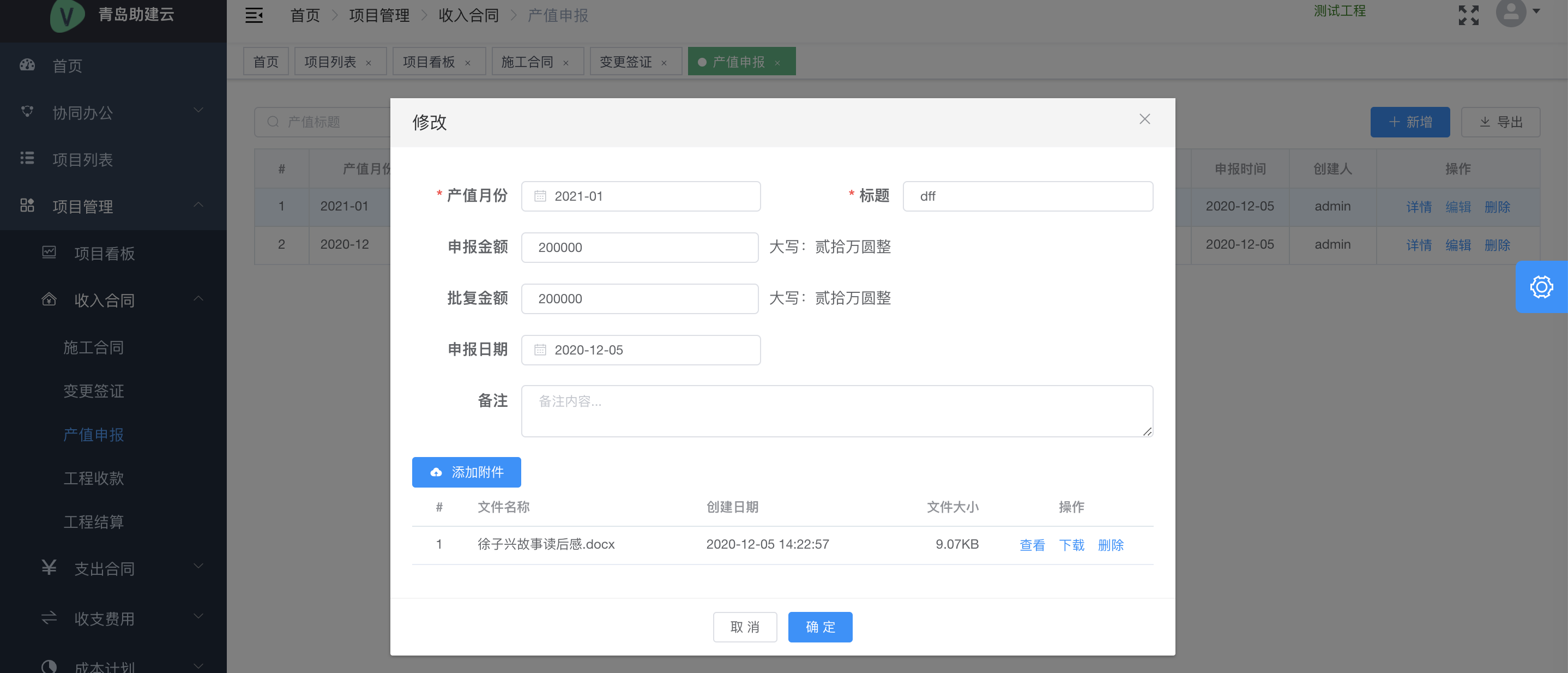Click the 添加附件 upload button

click(466, 472)
